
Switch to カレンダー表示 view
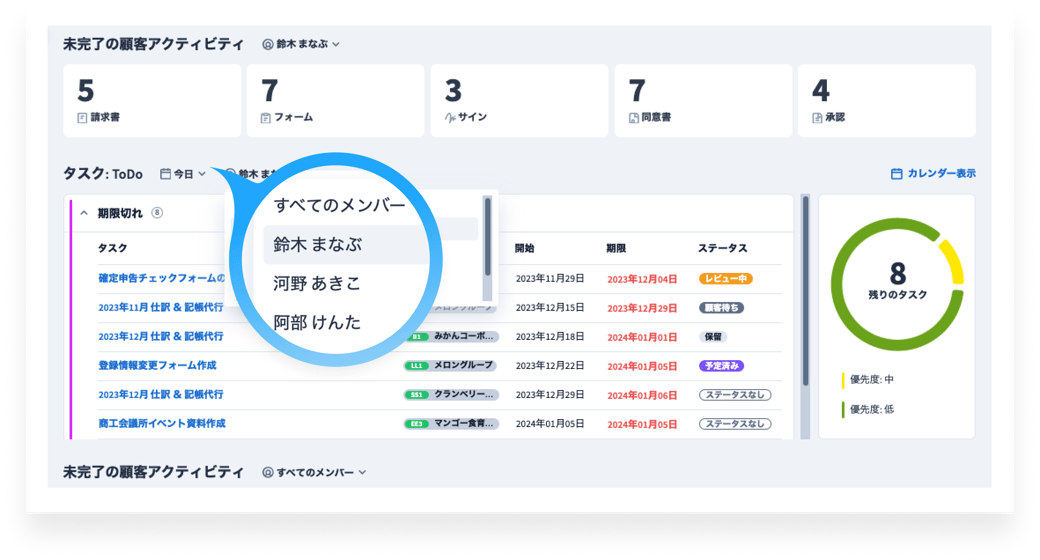tap(933, 173)
